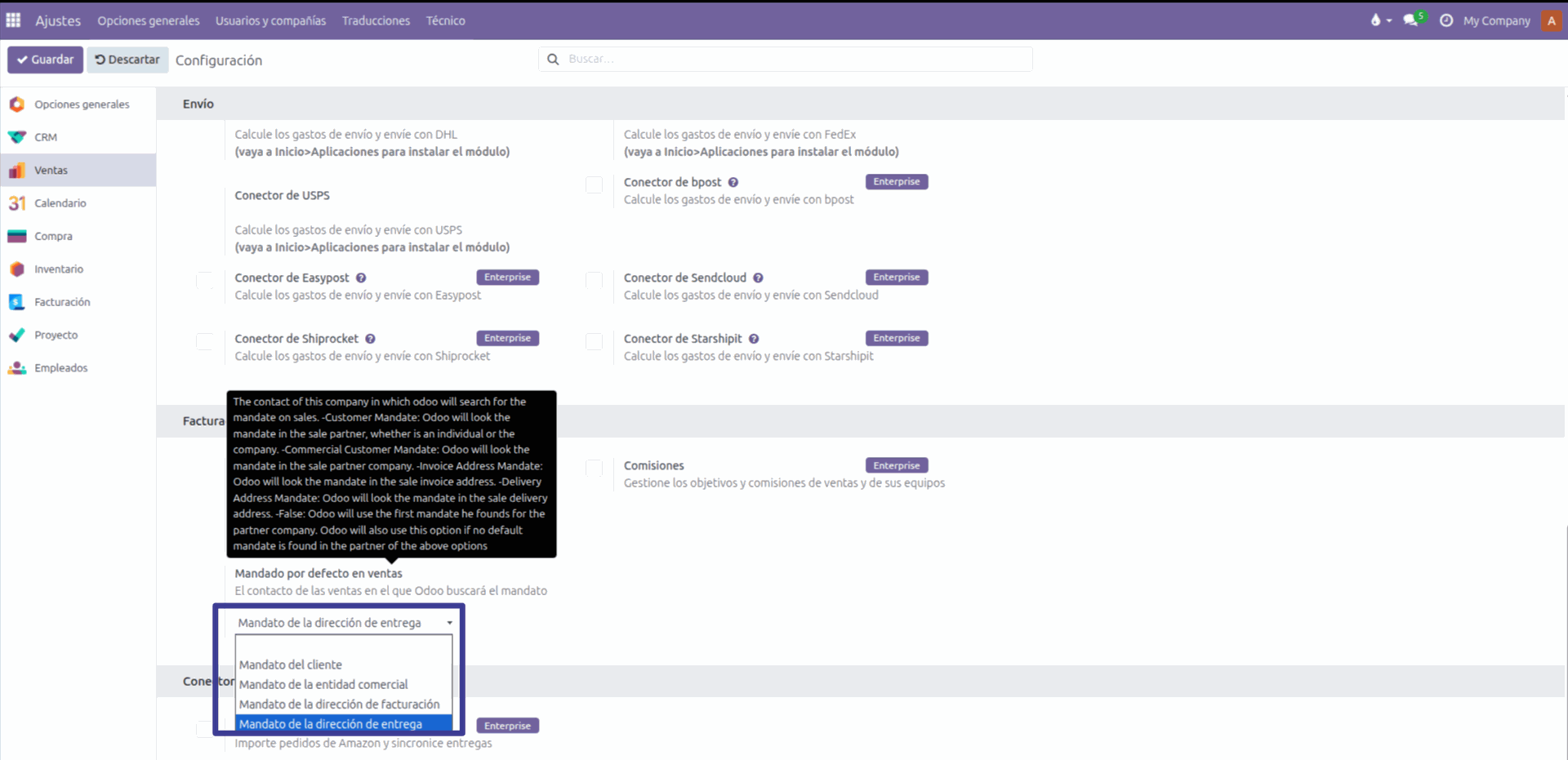Open the apps grid menu icon
1568x760 pixels.
[13, 20]
